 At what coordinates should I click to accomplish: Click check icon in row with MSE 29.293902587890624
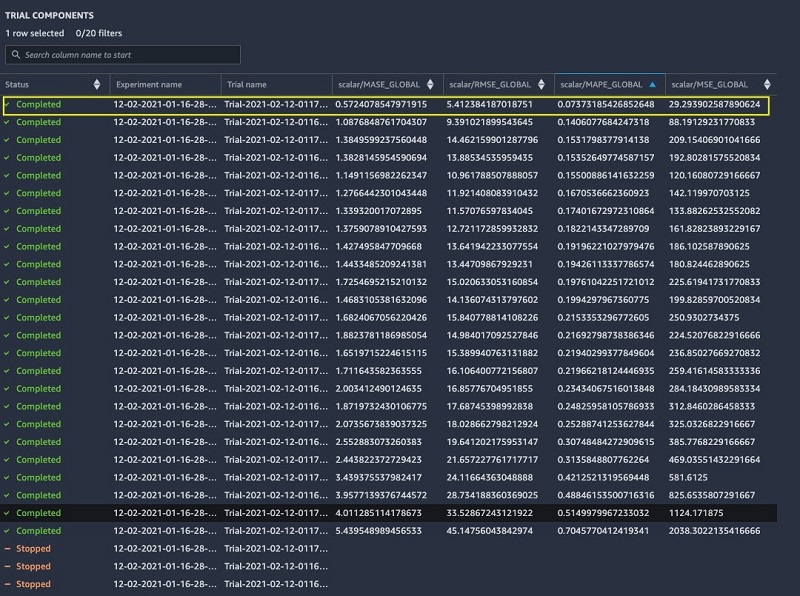(7, 104)
